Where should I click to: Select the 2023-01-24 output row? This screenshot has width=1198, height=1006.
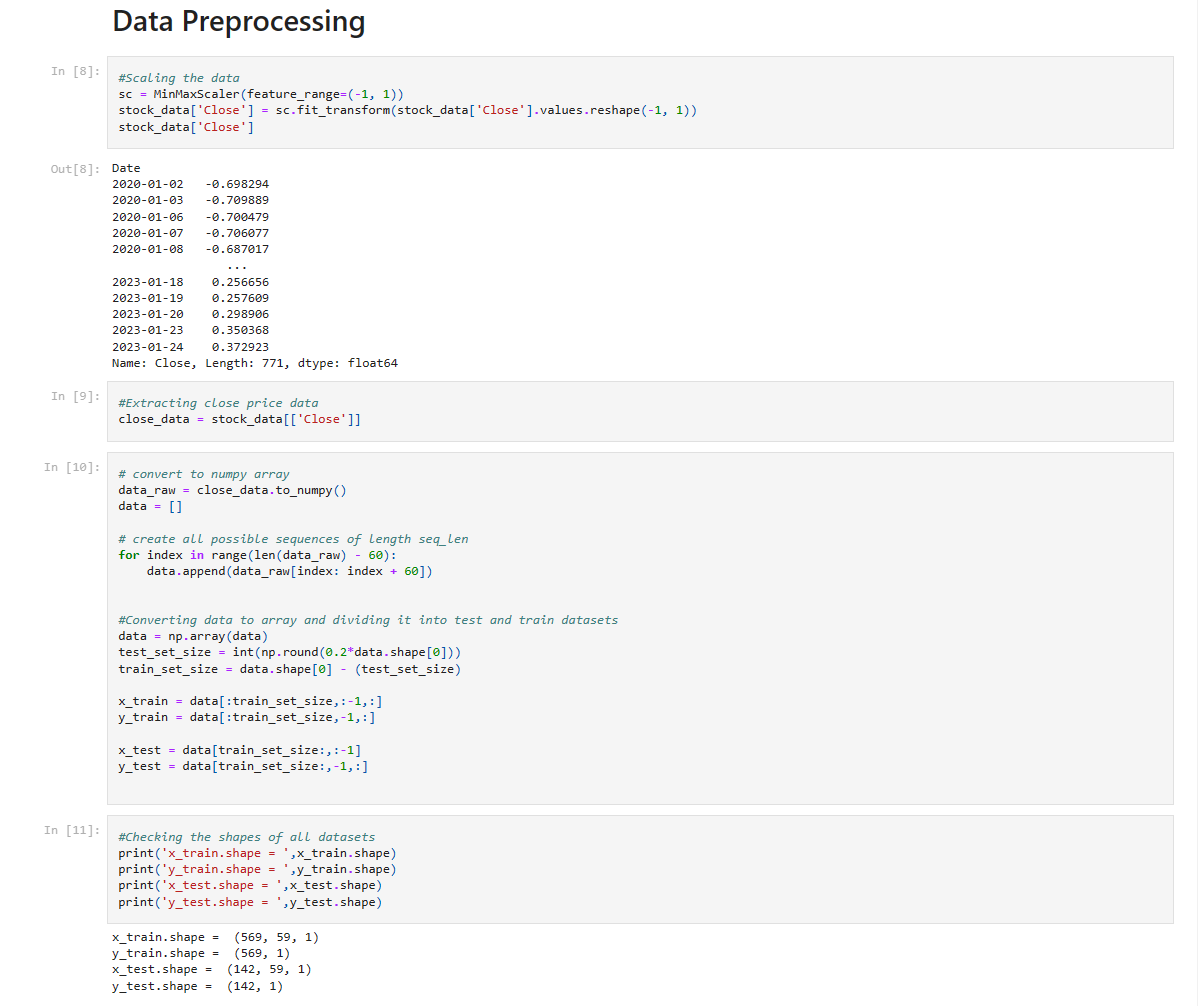[x=190, y=347]
